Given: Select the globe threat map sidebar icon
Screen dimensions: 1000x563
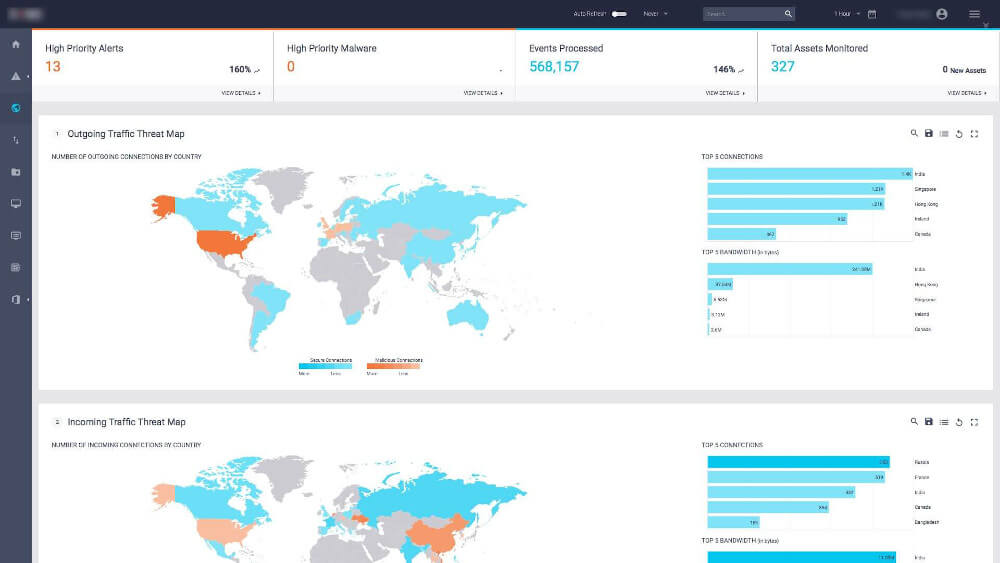Looking at the screenshot, I should pos(15,108).
